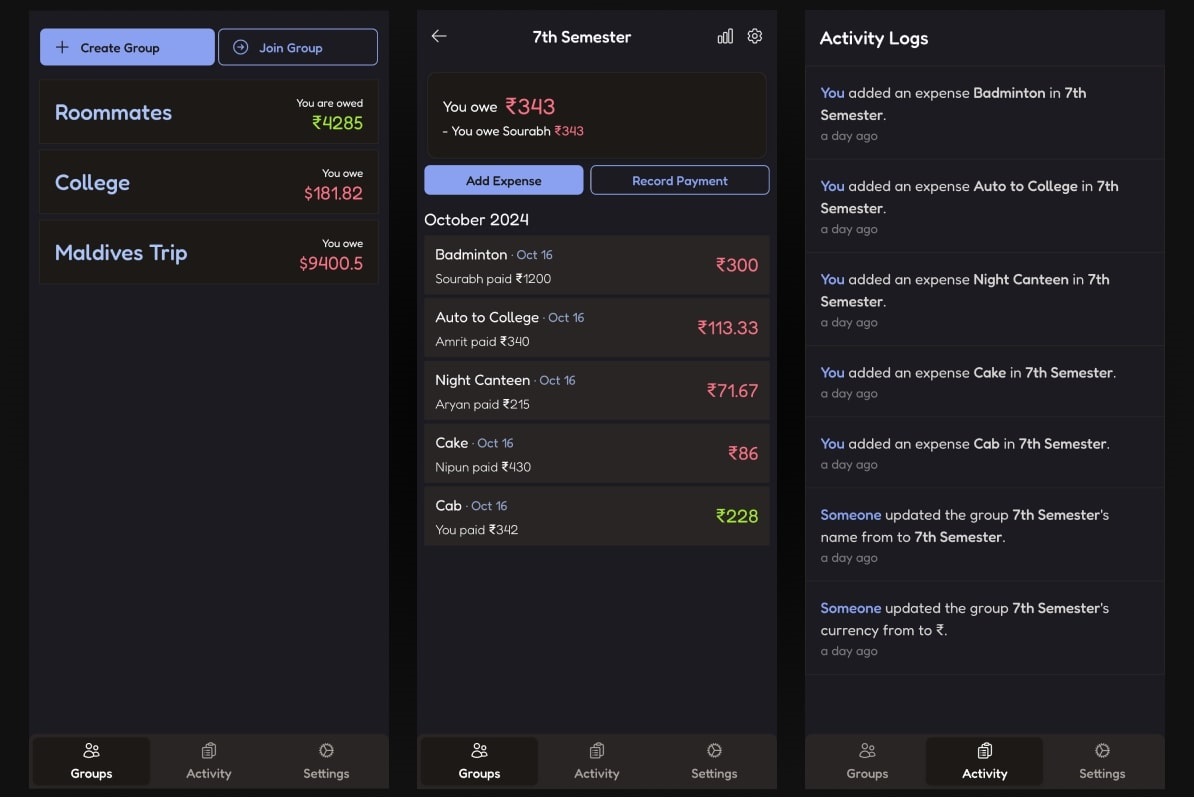The width and height of the screenshot is (1194, 797).
Task: Open the currency update activity log entry
Action: pyautogui.click(x=984, y=628)
